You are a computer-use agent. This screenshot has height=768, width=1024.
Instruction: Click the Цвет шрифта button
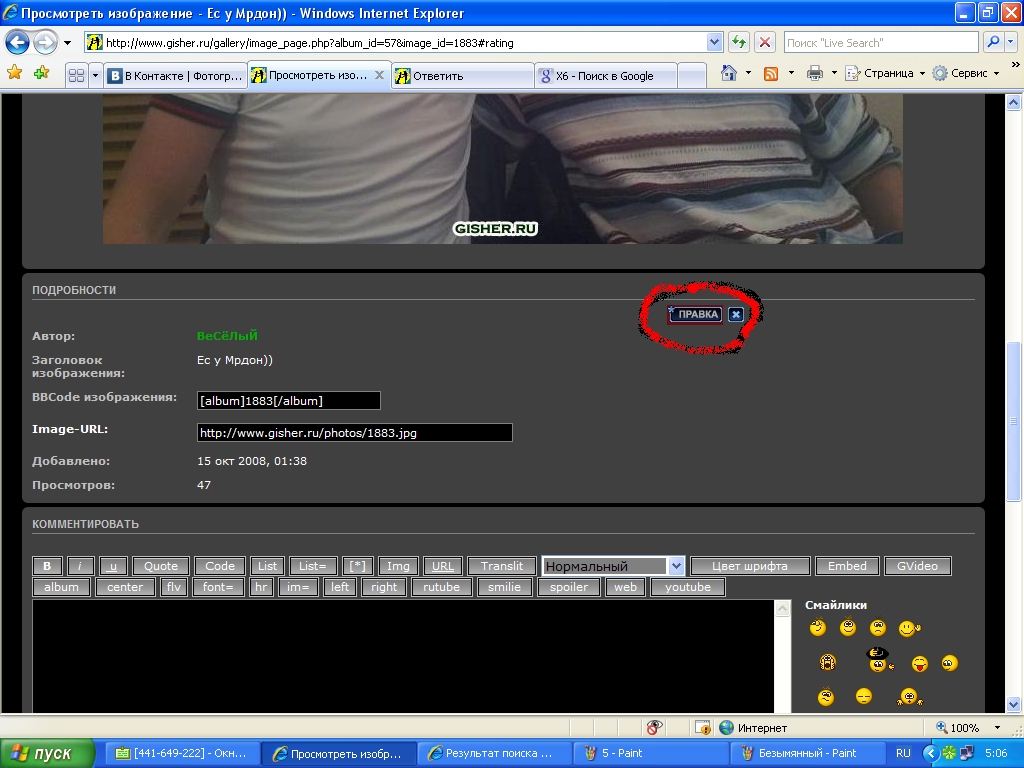point(749,566)
